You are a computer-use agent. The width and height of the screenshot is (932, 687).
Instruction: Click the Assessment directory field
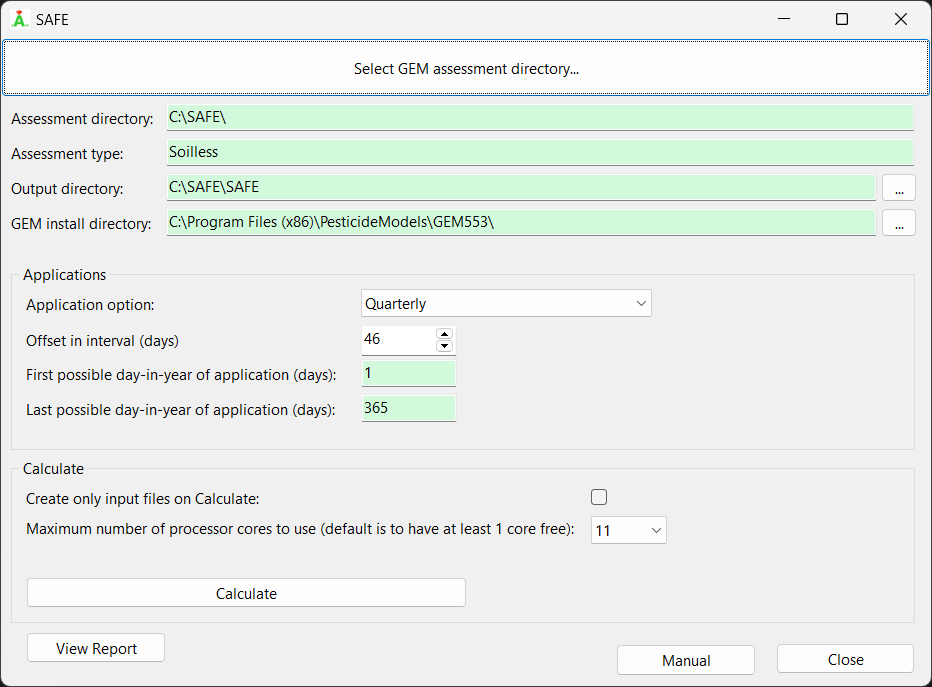[540, 118]
